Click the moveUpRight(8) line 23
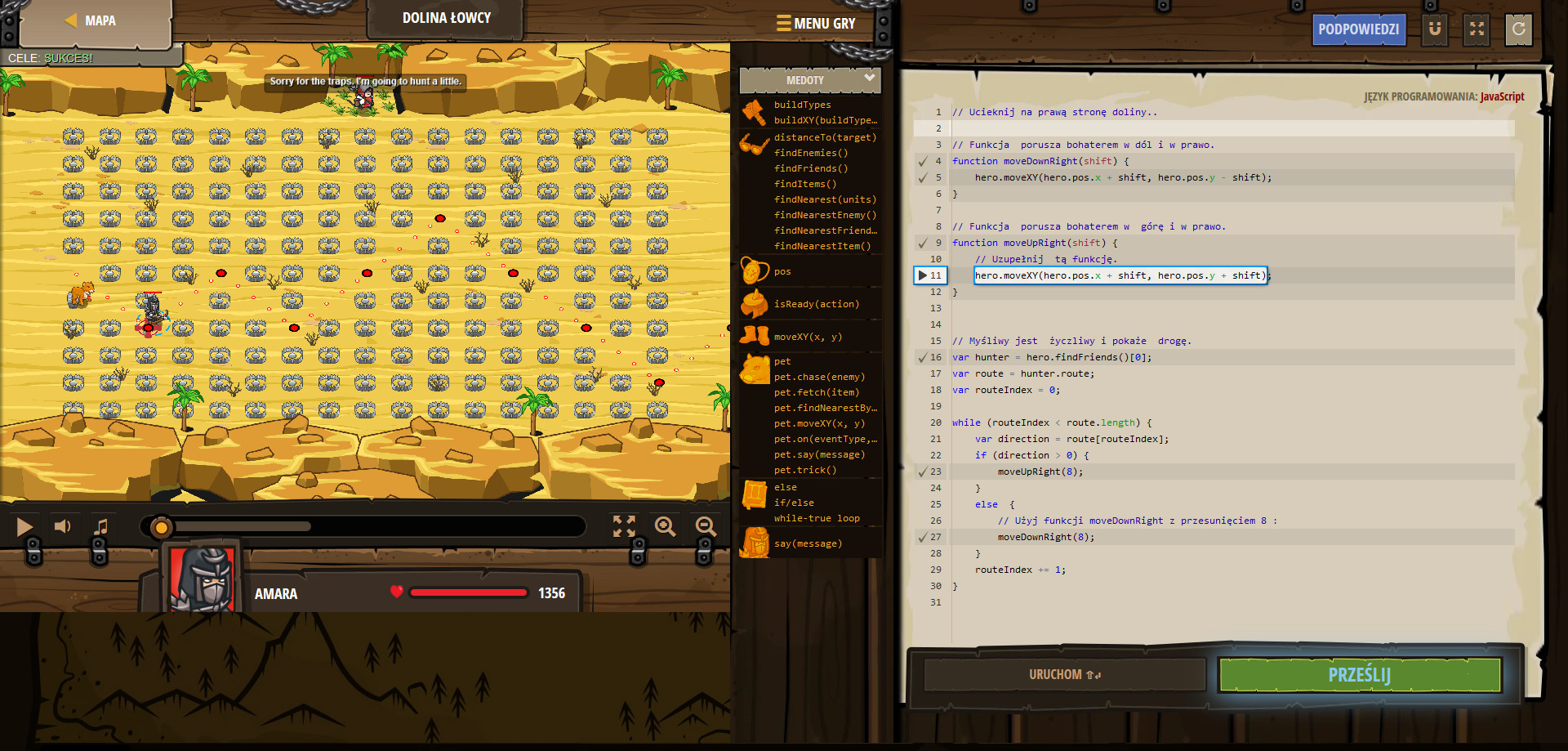This screenshot has width=1568, height=751. (1040, 472)
